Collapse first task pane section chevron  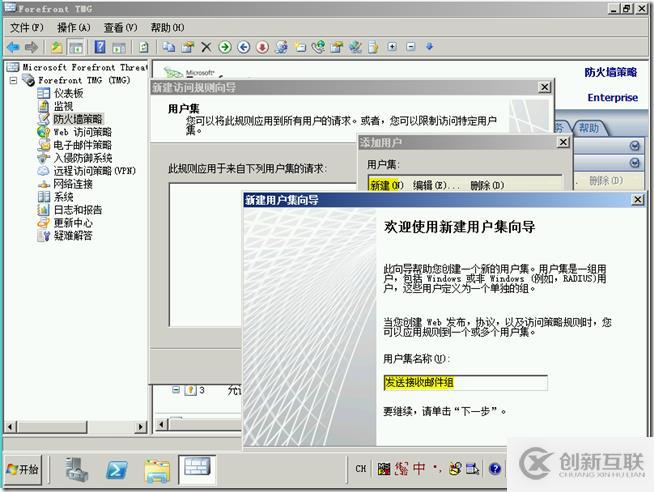634,146
